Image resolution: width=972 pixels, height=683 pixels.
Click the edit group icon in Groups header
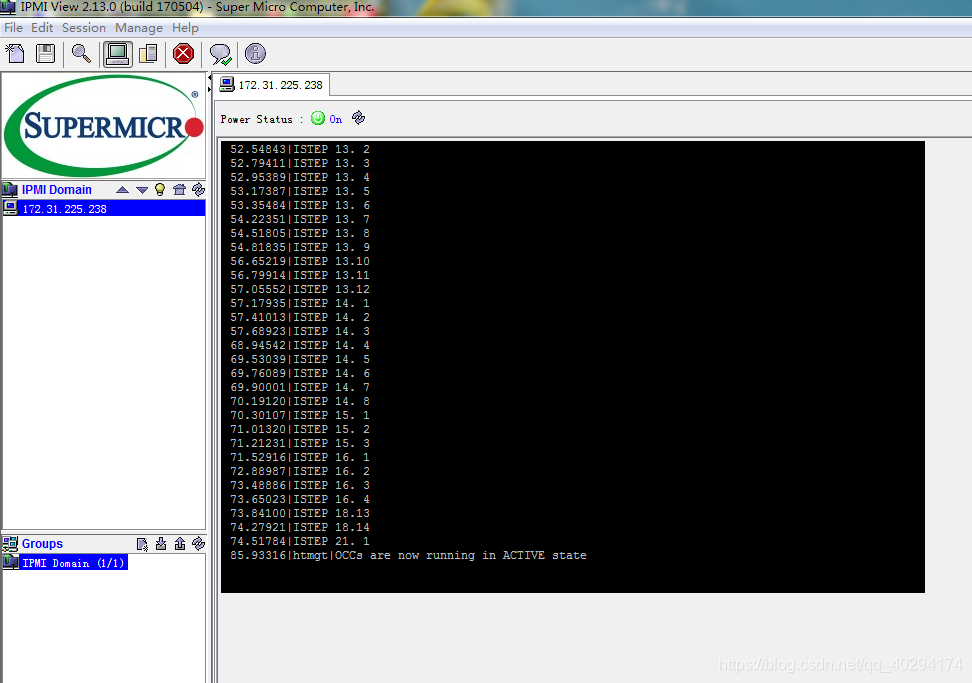point(143,544)
